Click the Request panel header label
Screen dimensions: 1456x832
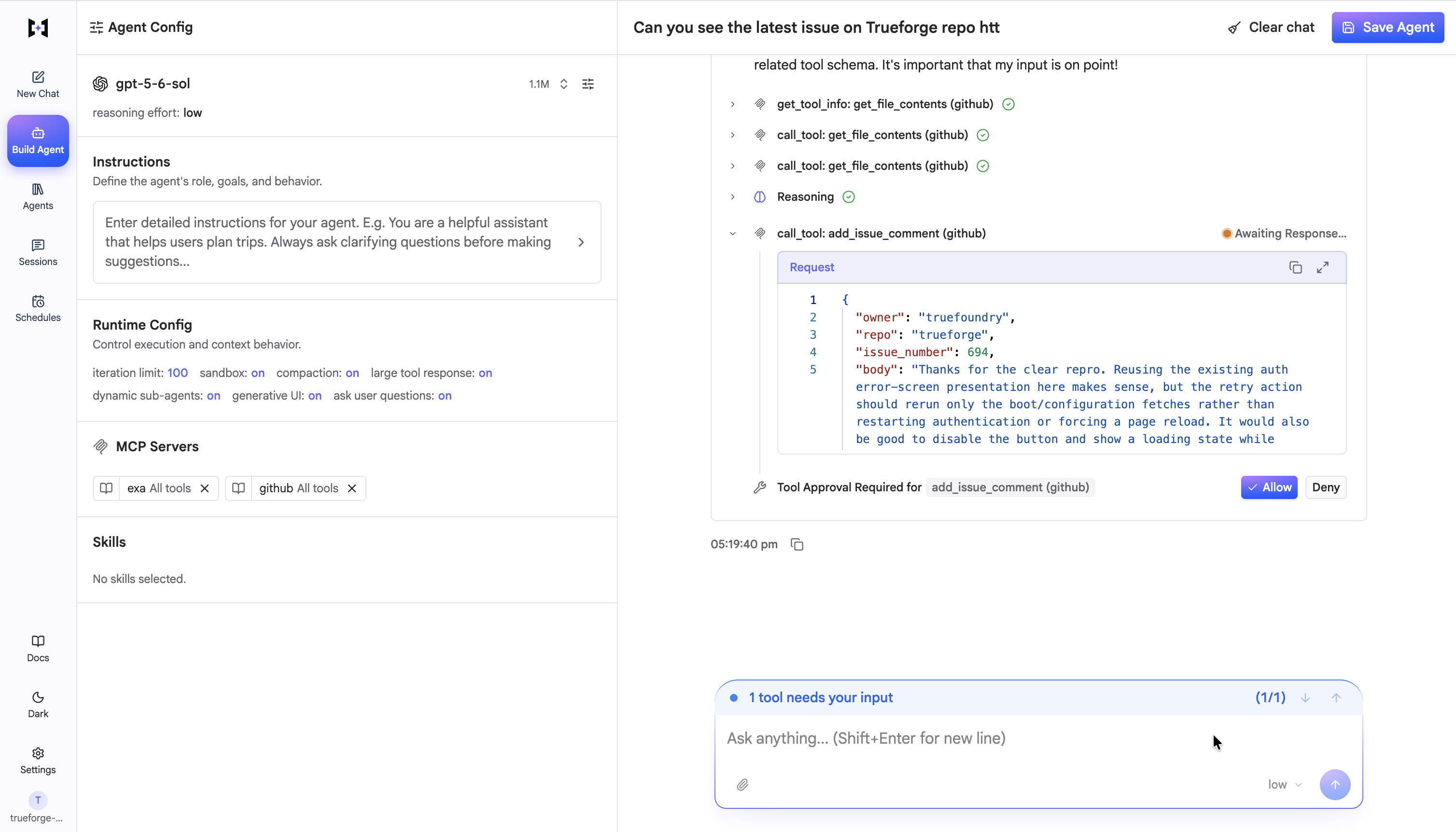[812, 267]
